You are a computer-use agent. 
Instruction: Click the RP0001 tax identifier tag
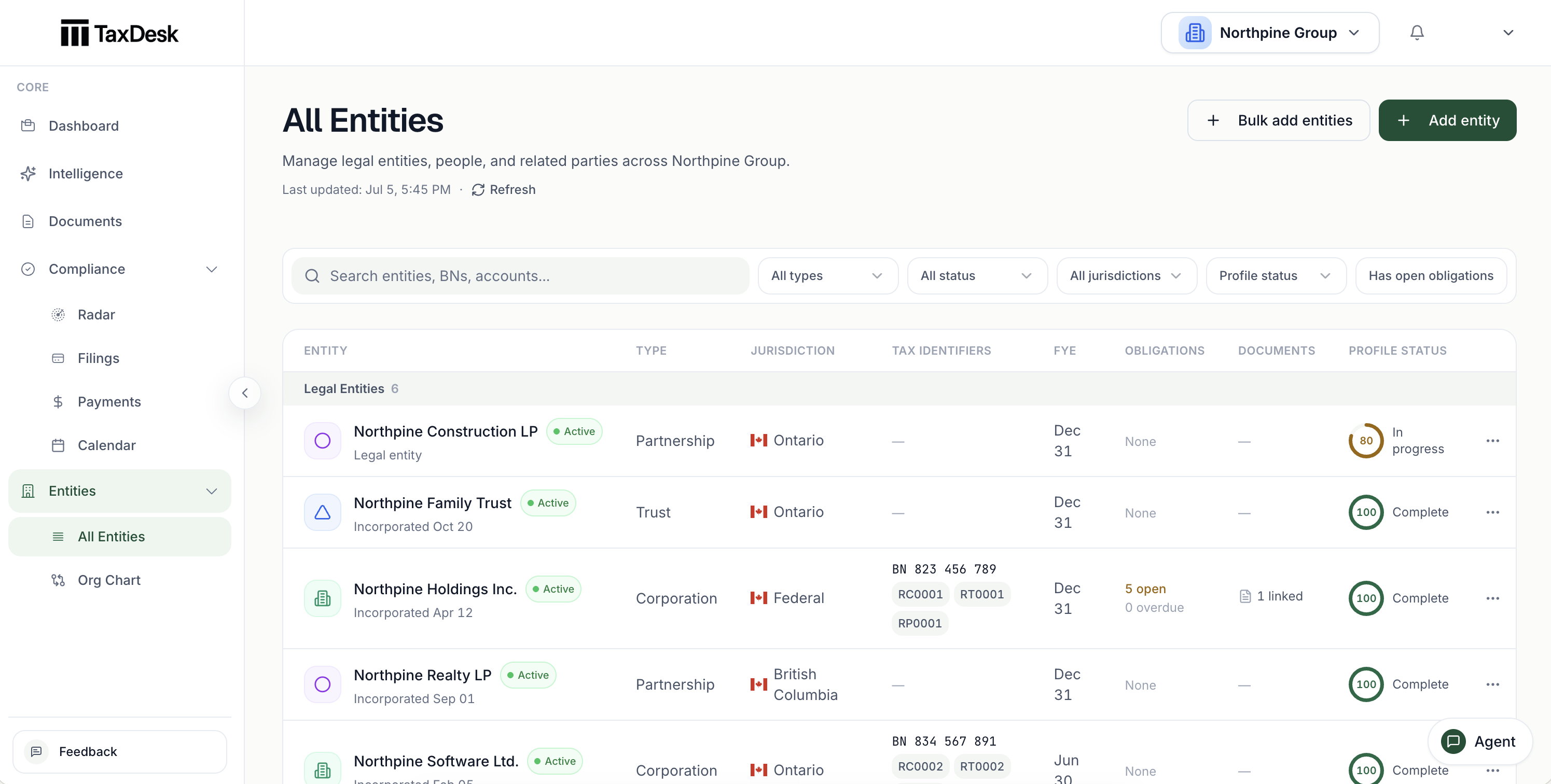[919, 623]
